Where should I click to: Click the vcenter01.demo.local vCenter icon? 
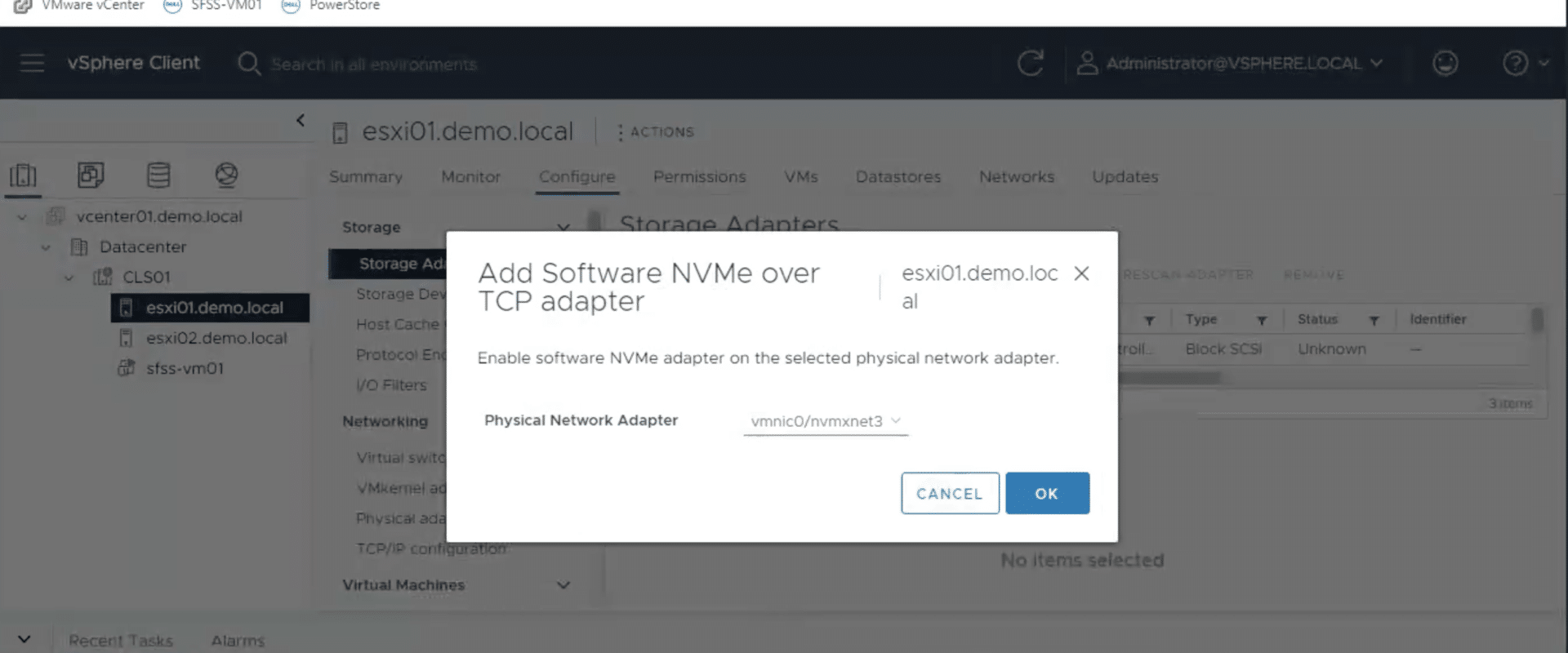tap(56, 216)
